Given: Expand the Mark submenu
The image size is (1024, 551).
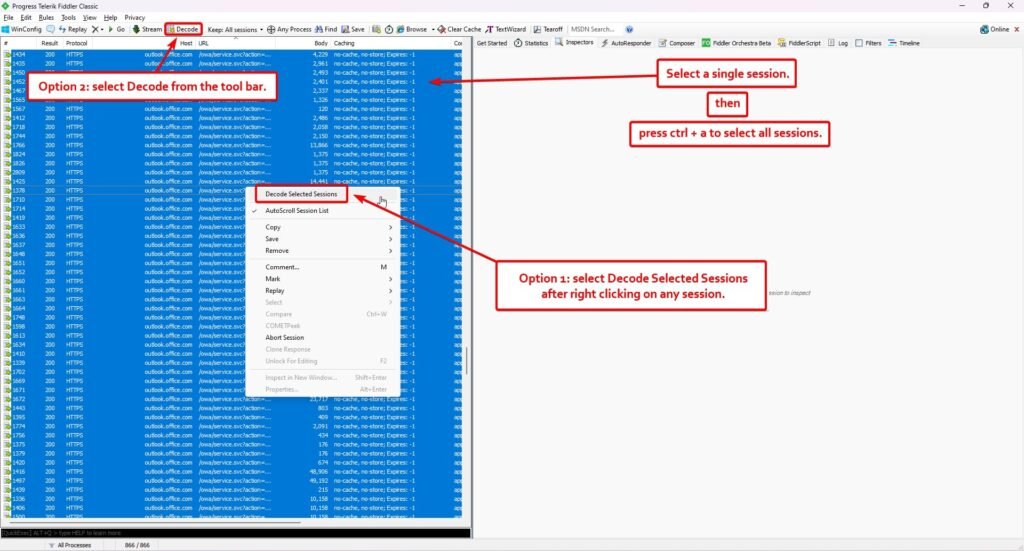Looking at the screenshot, I should (323, 279).
